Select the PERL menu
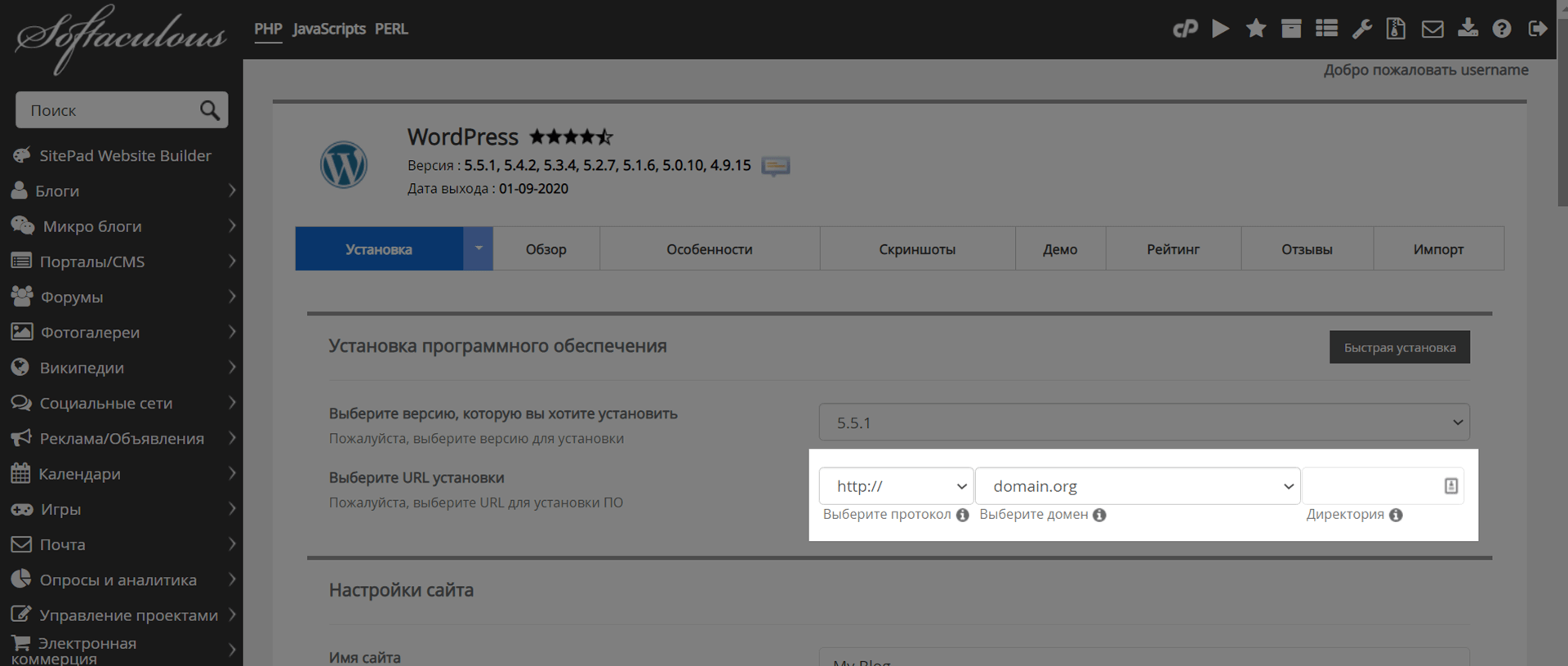Viewport: 1568px width, 666px height. [x=391, y=29]
